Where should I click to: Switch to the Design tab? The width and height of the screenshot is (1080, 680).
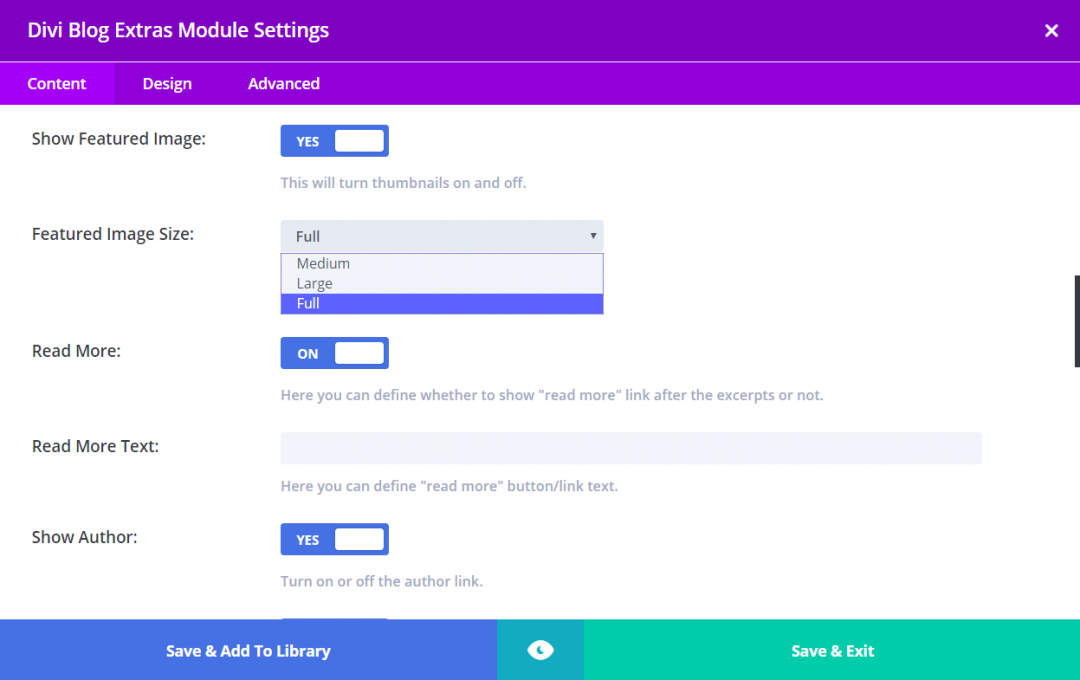(167, 83)
